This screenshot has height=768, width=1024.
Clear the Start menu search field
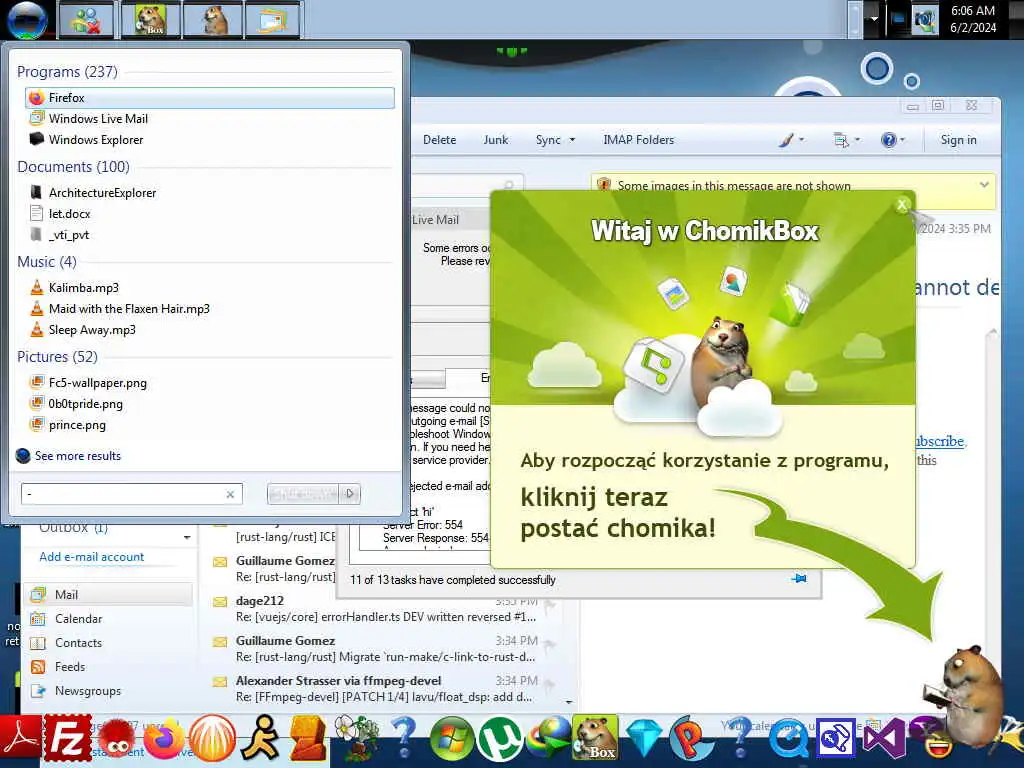[230, 494]
